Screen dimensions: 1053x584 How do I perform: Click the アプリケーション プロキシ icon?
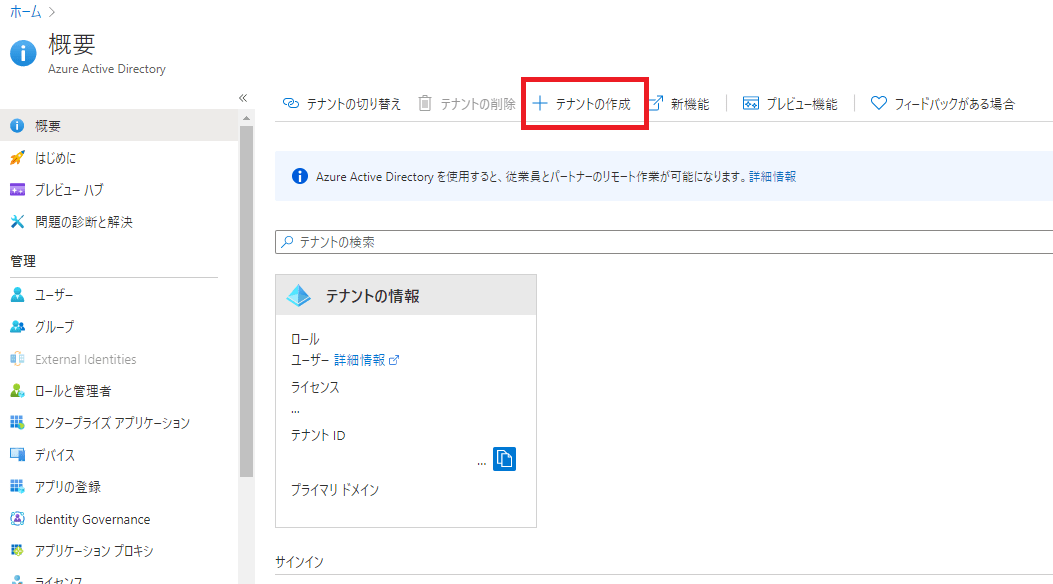[x=17, y=550]
